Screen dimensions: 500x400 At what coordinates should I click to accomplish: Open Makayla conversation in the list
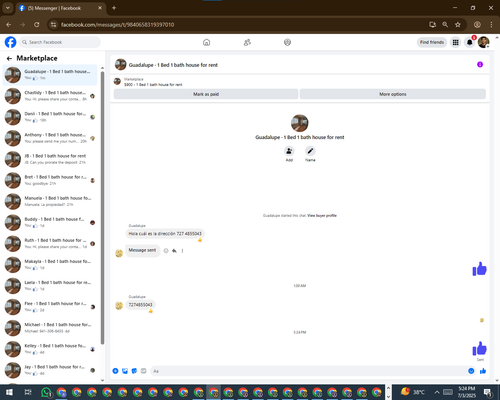[x=50, y=265]
